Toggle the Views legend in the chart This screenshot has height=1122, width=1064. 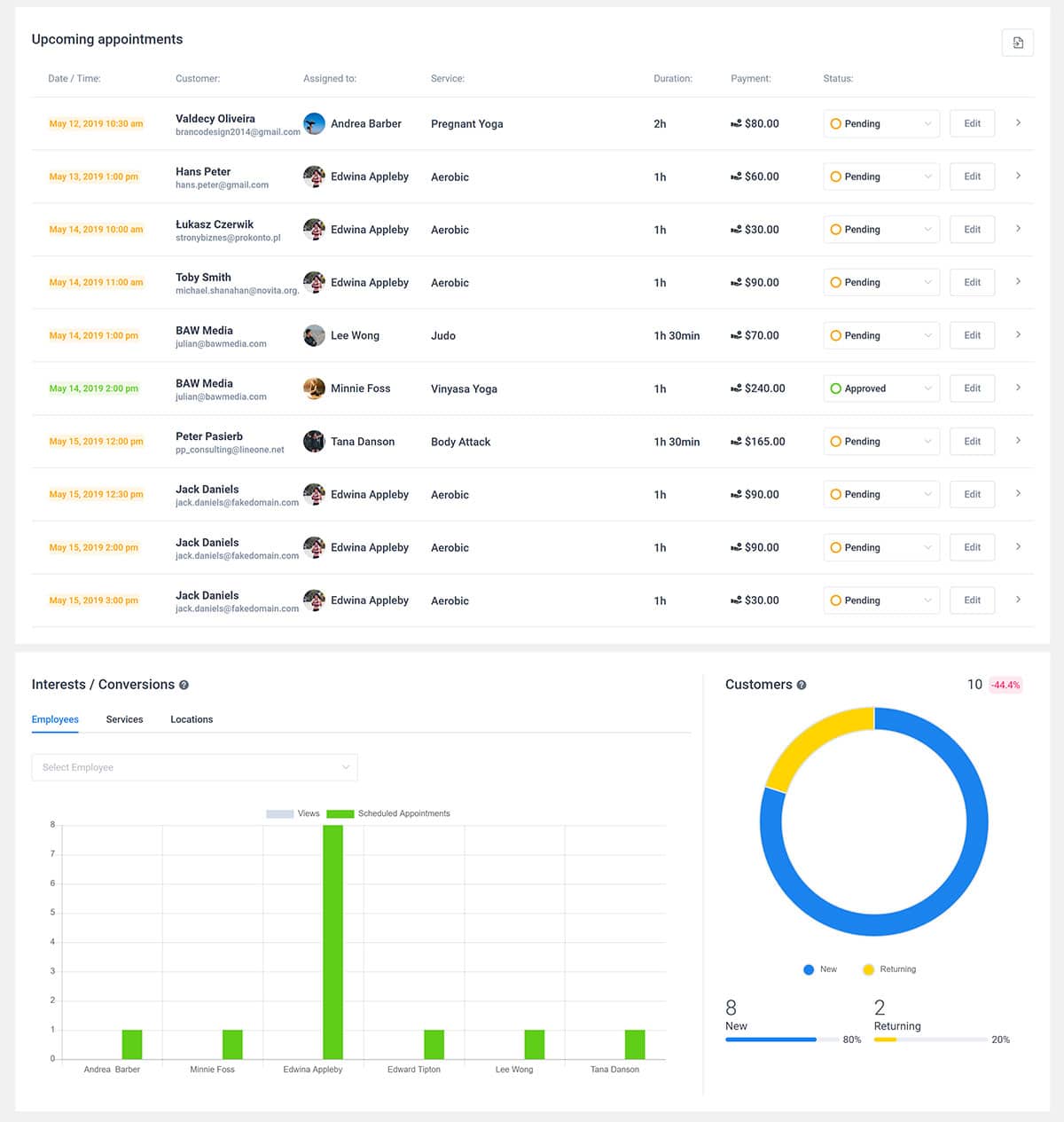(x=293, y=813)
